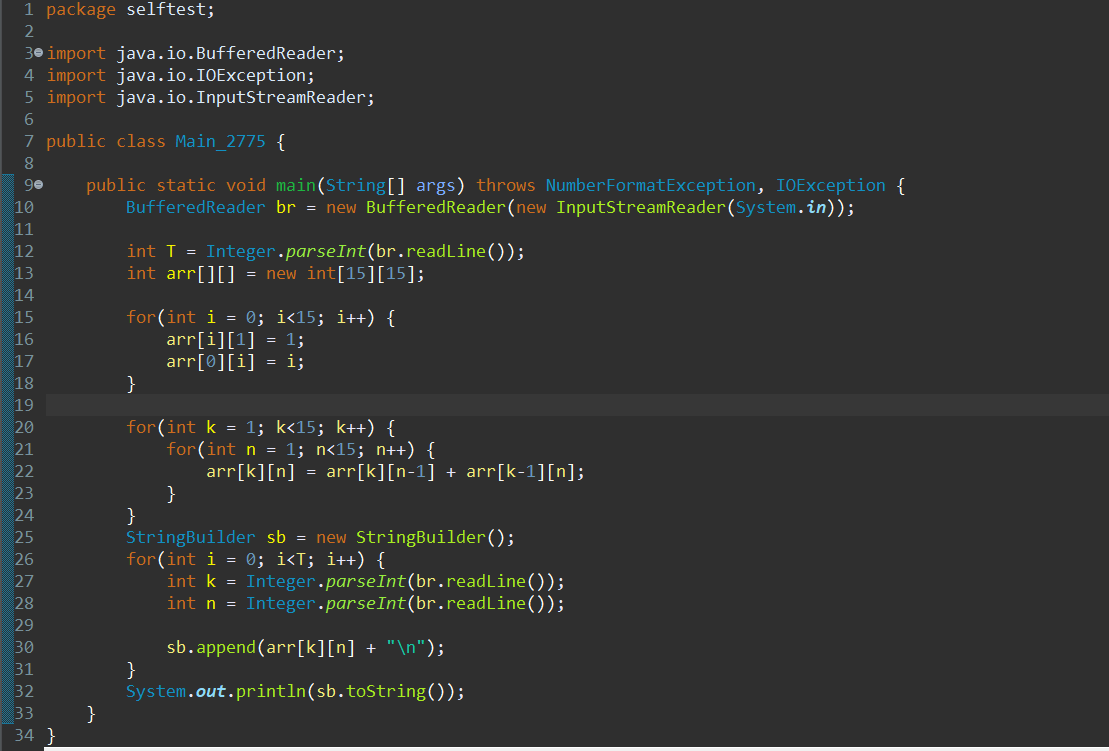Click 'arr[k][n-1]' expression on line 22
This screenshot has height=751, width=1109.
(381, 472)
